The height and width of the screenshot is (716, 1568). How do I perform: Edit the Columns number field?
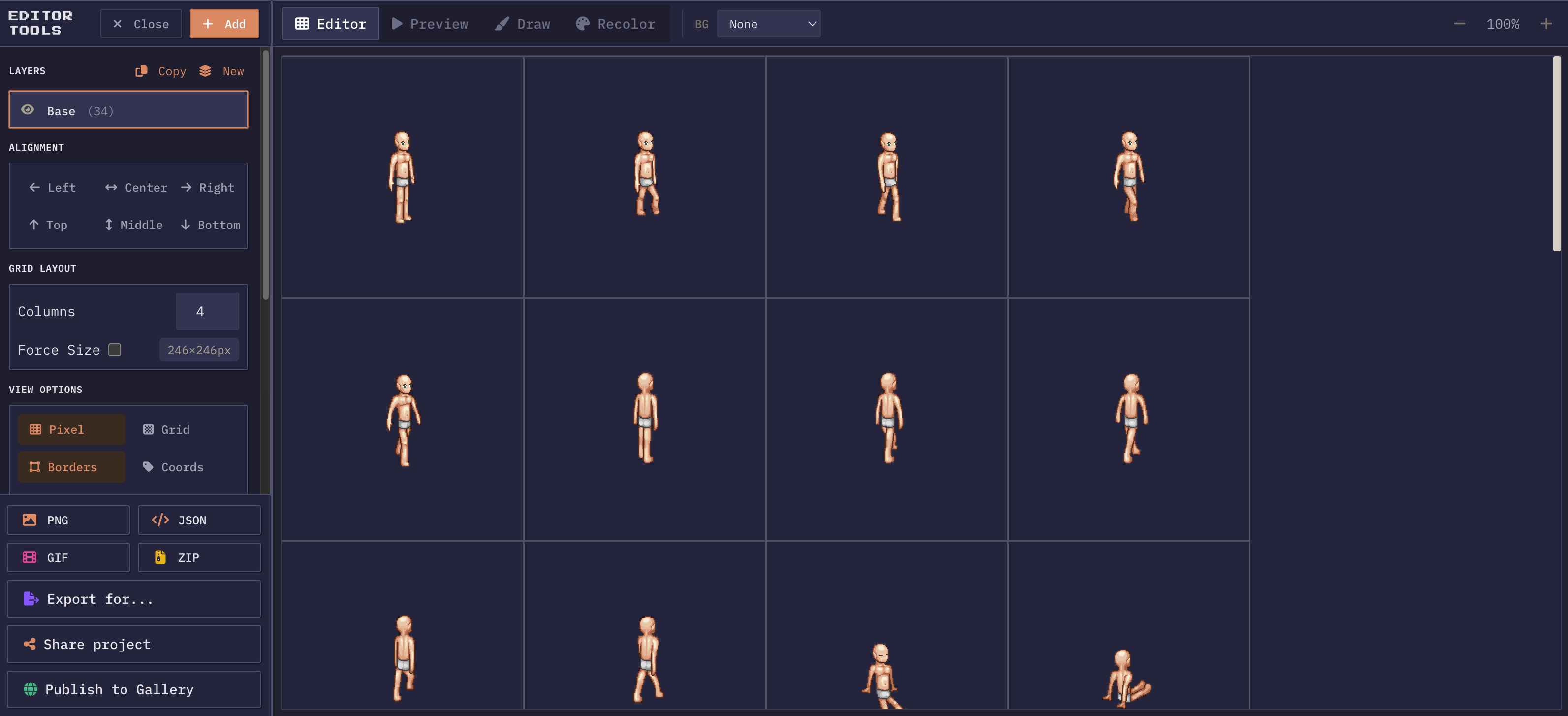tap(208, 311)
